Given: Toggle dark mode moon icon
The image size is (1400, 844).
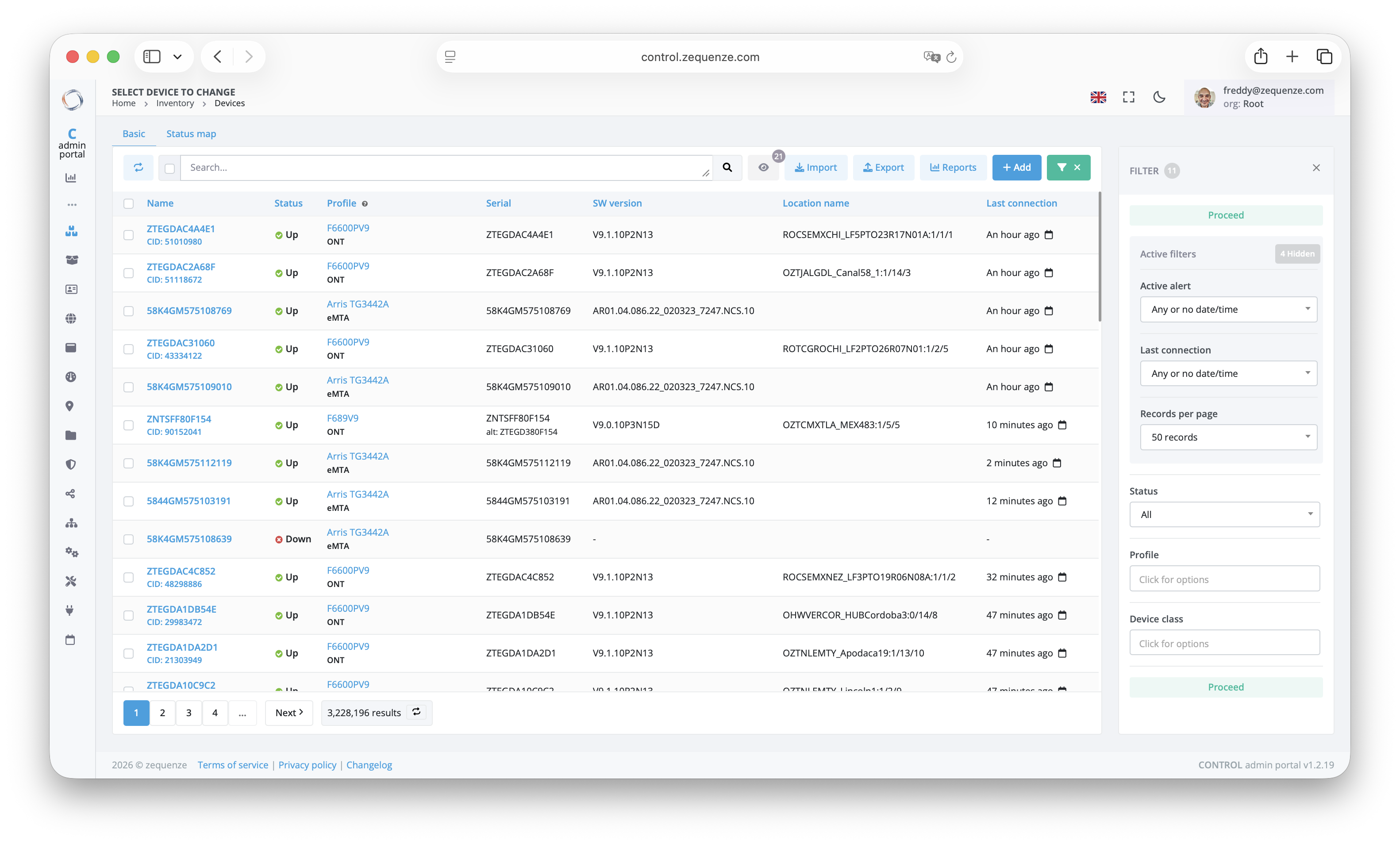Looking at the screenshot, I should (1159, 97).
